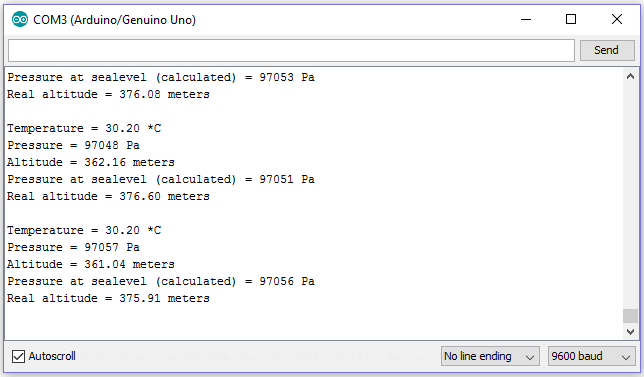Image resolution: width=644 pixels, height=377 pixels.
Task: Click the line 'Real altitude = 376.08 meters'
Action: click(x=108, y=94)
